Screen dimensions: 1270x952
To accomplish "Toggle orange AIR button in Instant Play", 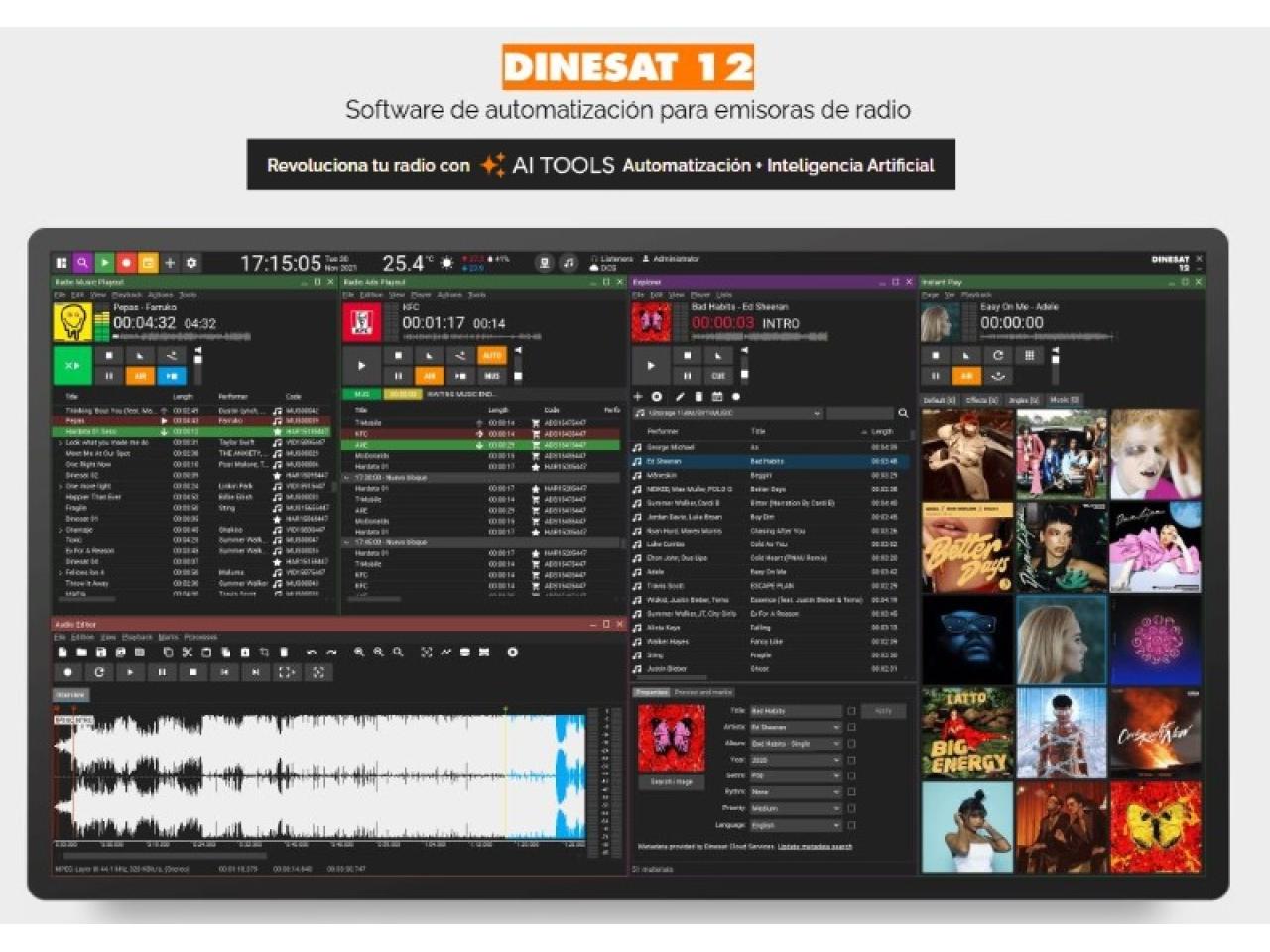I will [x=965, y=376].
